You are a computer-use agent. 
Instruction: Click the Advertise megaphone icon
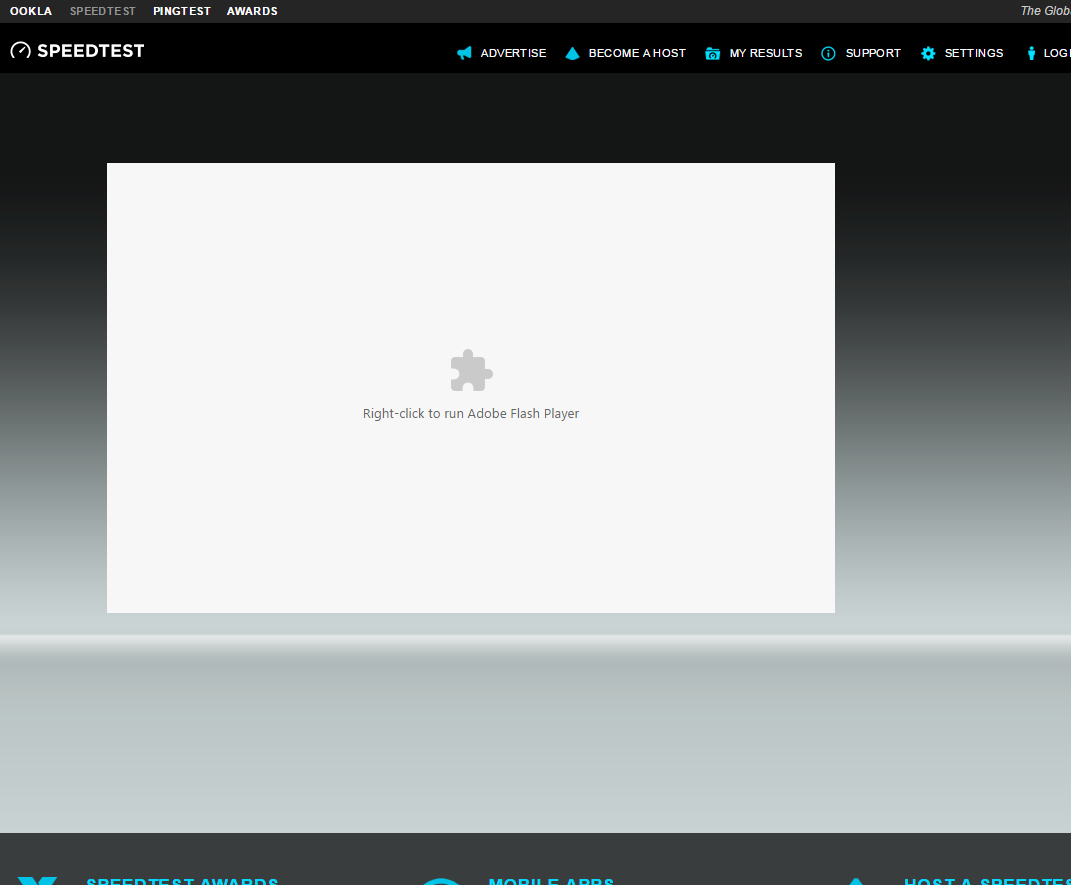click(462, 53)
